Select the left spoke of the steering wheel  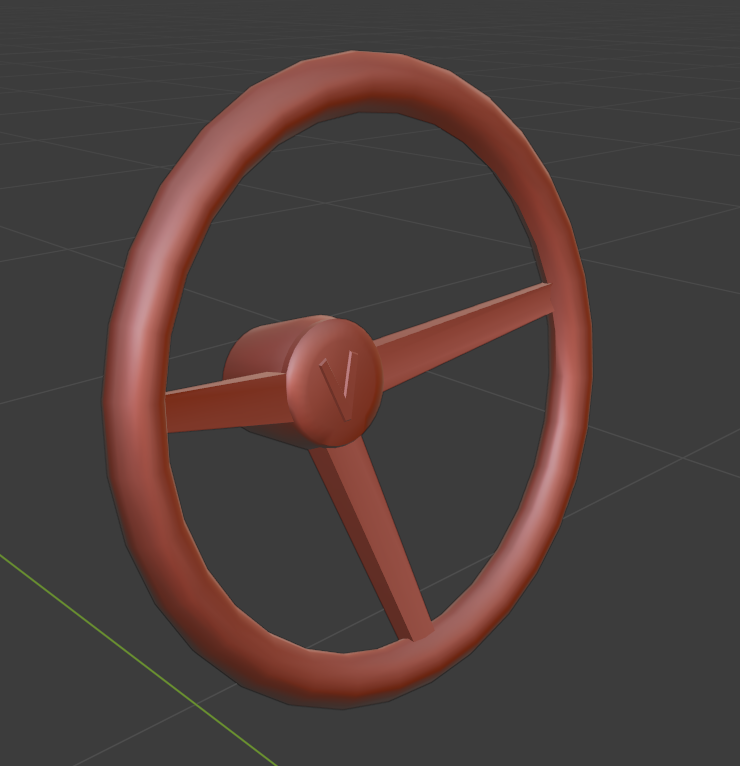tap(227, 401)
